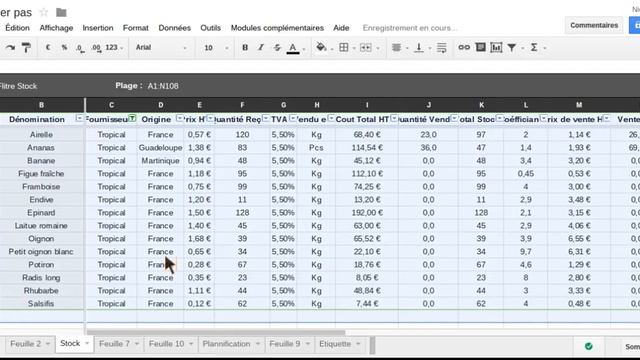
Task: Open functions sigma icon
Action: pyautogui.click(x=534, y=47)
